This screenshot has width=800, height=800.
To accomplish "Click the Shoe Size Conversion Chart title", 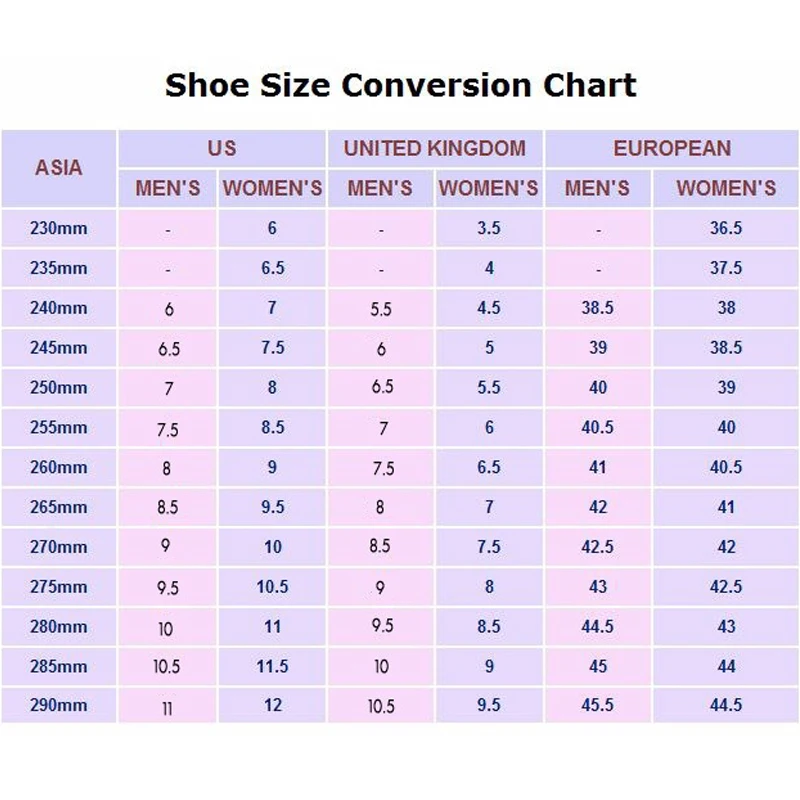I will 400,85.
